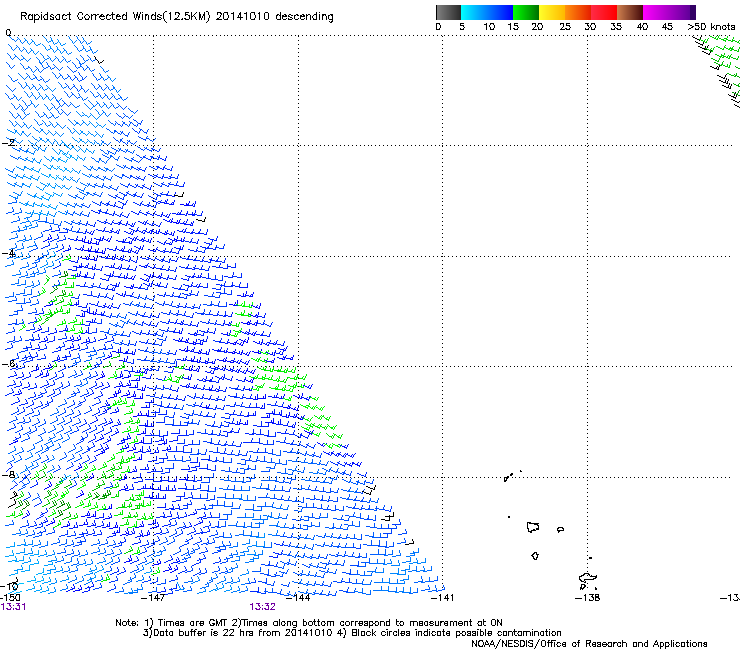Viewport: 740px width, 650px height.
Task: Click the 'Times are GMT' note line
Action: (309, 623)
